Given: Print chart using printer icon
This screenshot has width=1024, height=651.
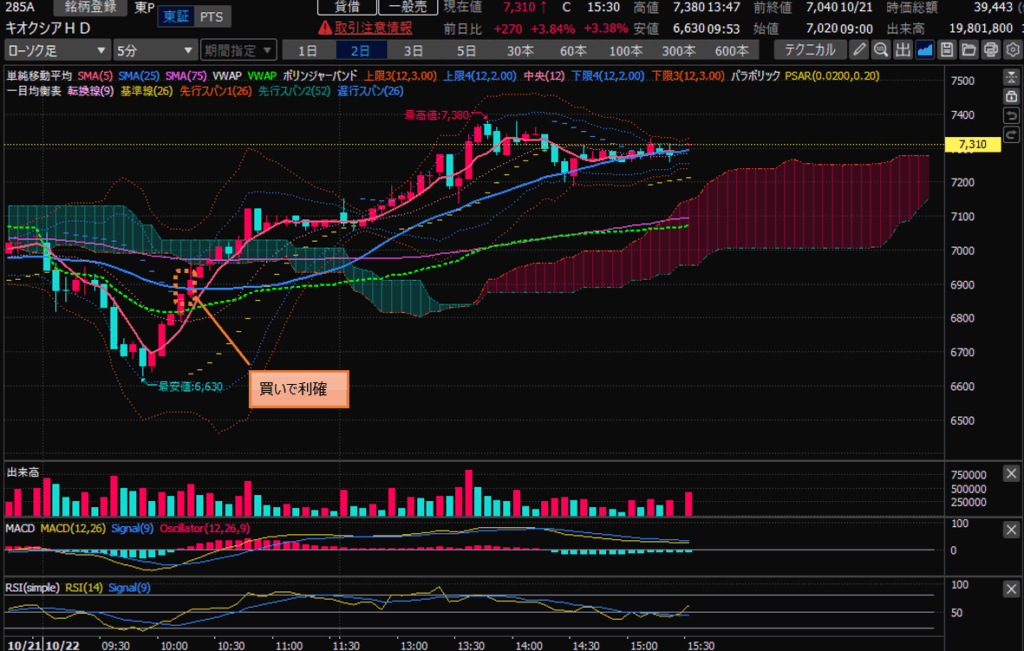Looking at the screenshot, I should click(x=990, y=49).
